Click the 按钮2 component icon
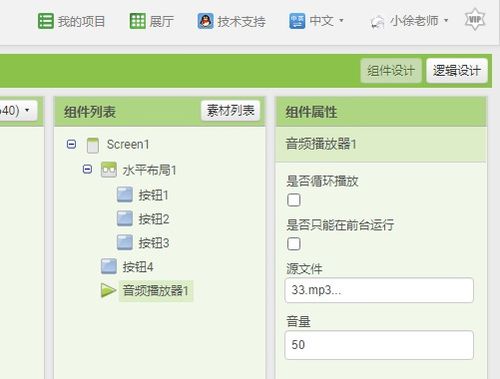 (125, 218)
